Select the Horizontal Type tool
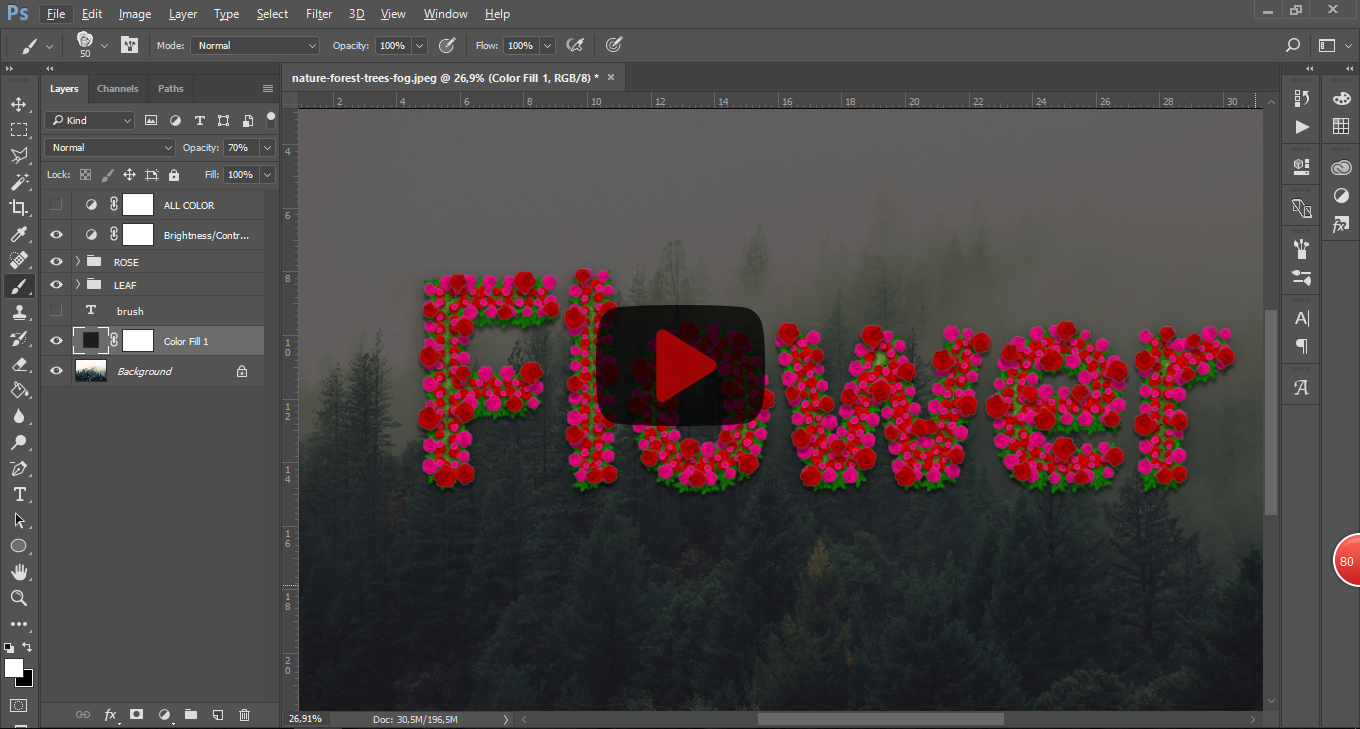1360x729 pixels. [x=19, y=494]
